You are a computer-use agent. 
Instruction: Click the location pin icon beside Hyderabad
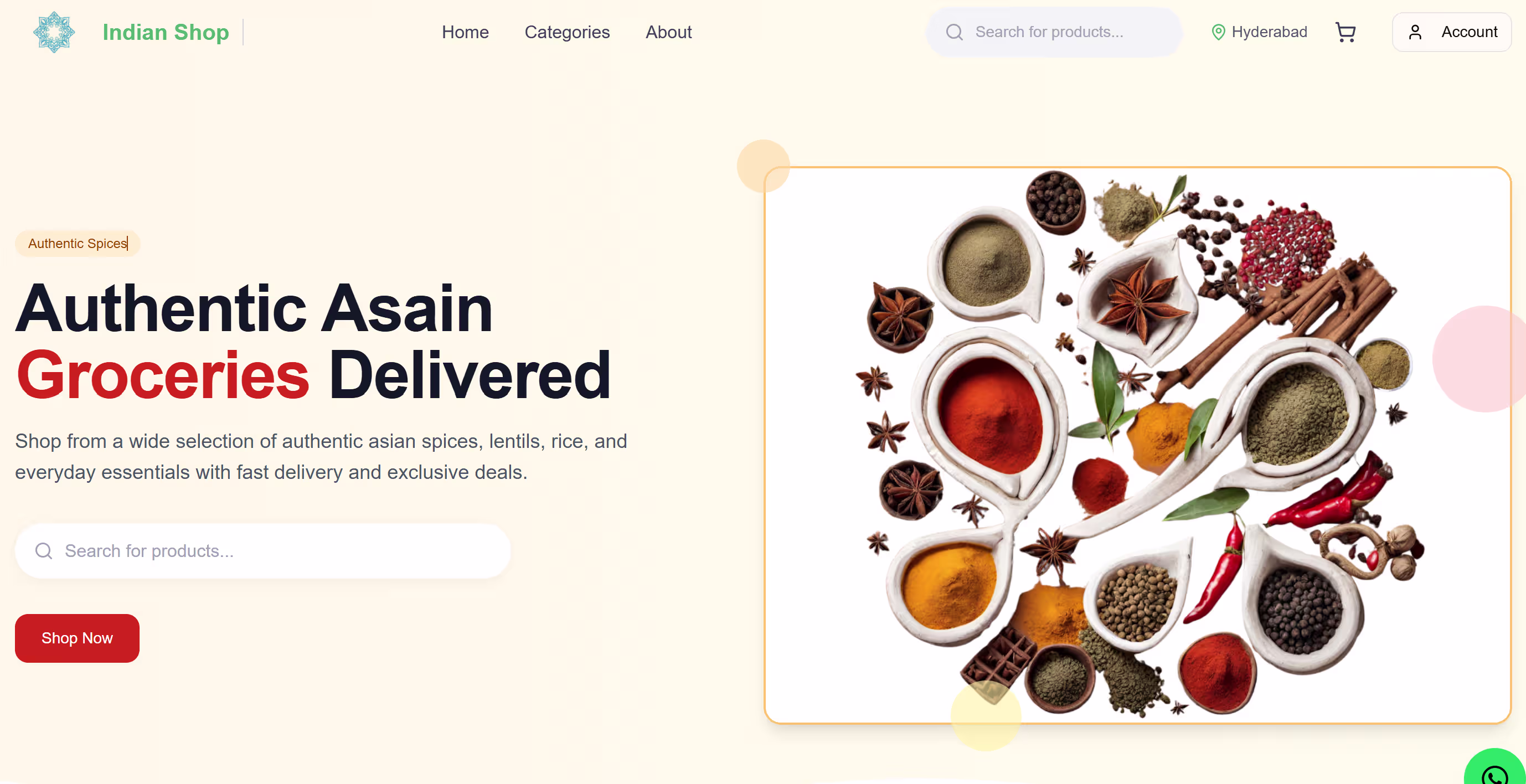pos(1218,32)
